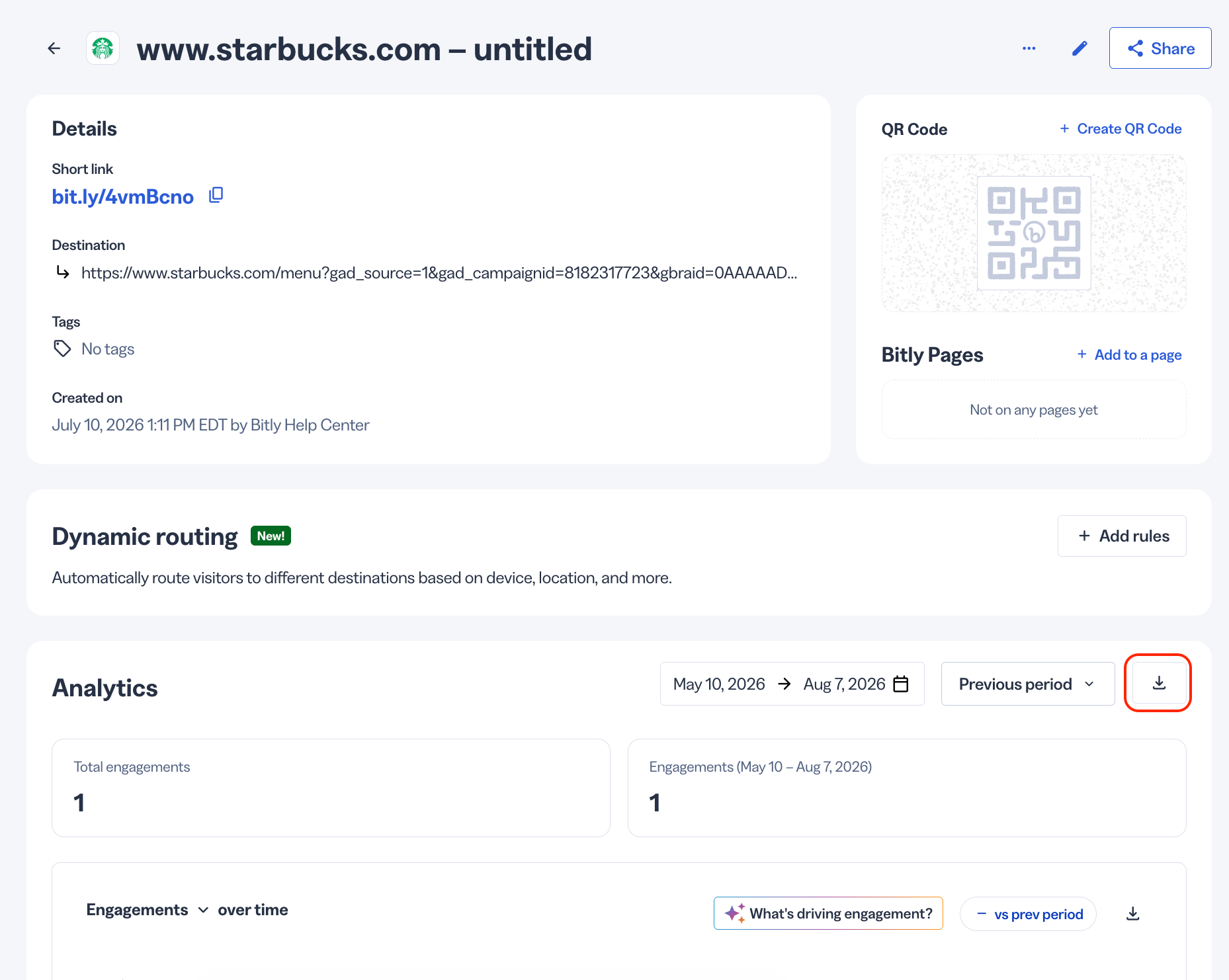
Task: Click the QR code placeholder thumbnail
Action: click(x=1034, y=233)
